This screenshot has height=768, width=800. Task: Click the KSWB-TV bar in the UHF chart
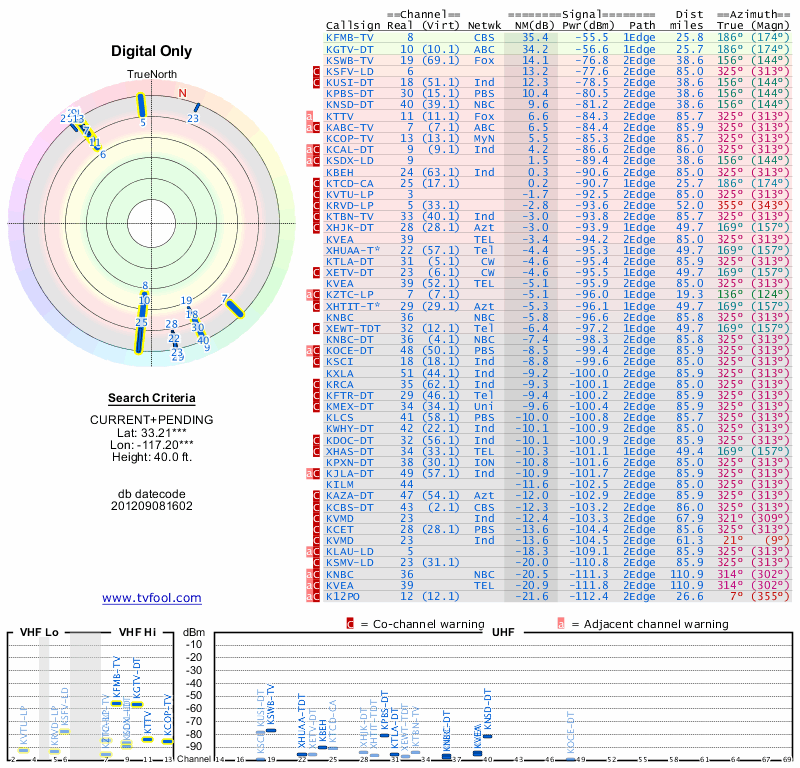pyautogui.click(x=270, y=730)
